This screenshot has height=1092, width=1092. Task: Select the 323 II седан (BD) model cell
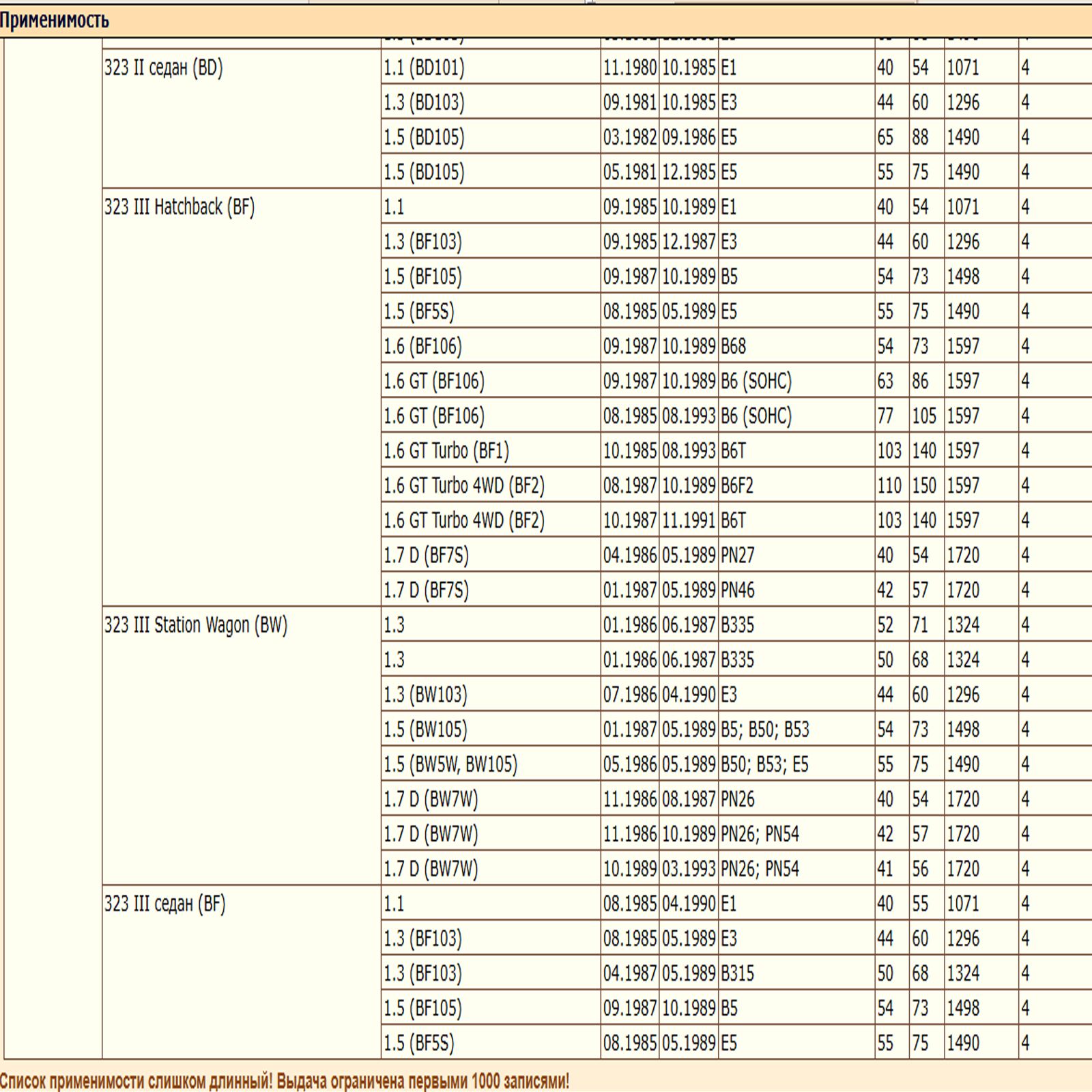(164, 68)
